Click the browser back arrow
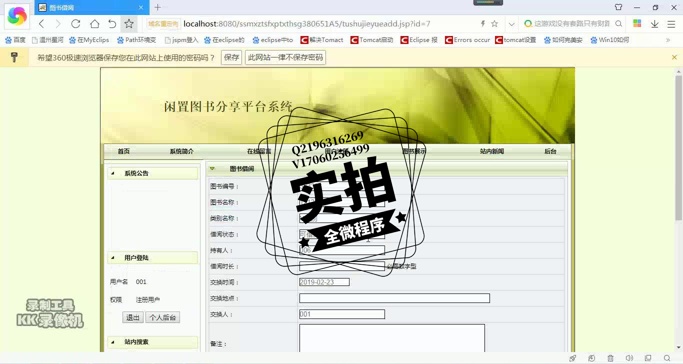This screenshot has width=683, height=364. [x=41, y=24]
